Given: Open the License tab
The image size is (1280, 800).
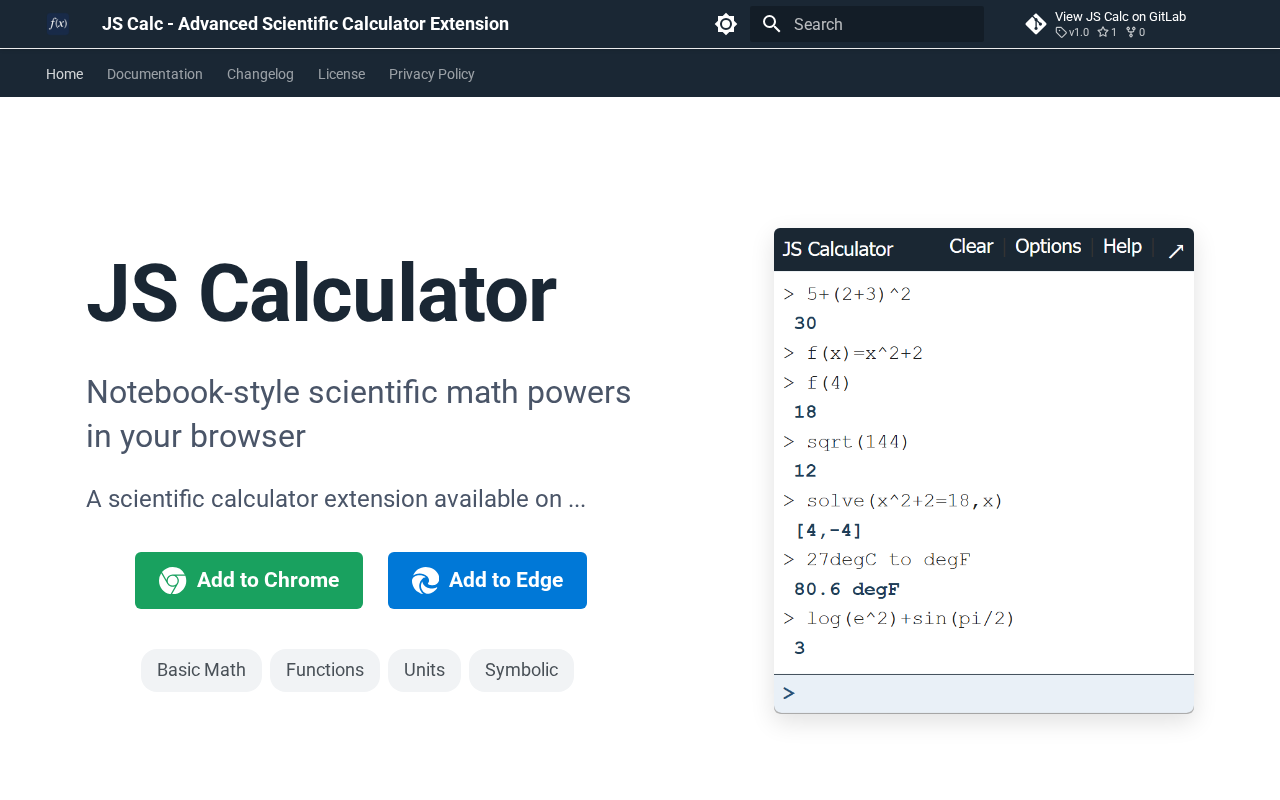Looking at the screenshot, I should (341, 74).
